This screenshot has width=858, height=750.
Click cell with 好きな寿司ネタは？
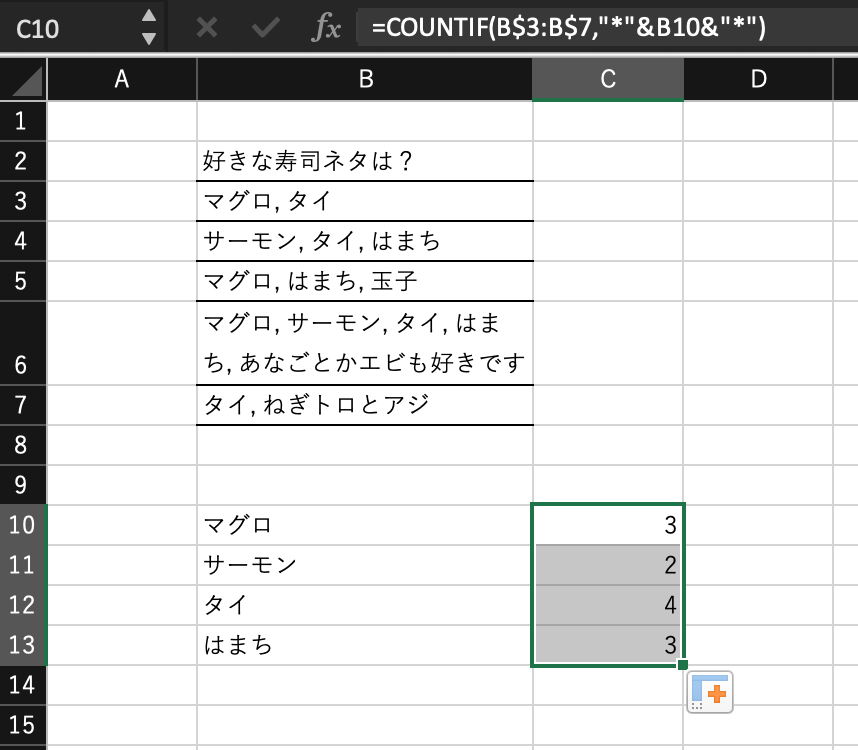point(365,161)
